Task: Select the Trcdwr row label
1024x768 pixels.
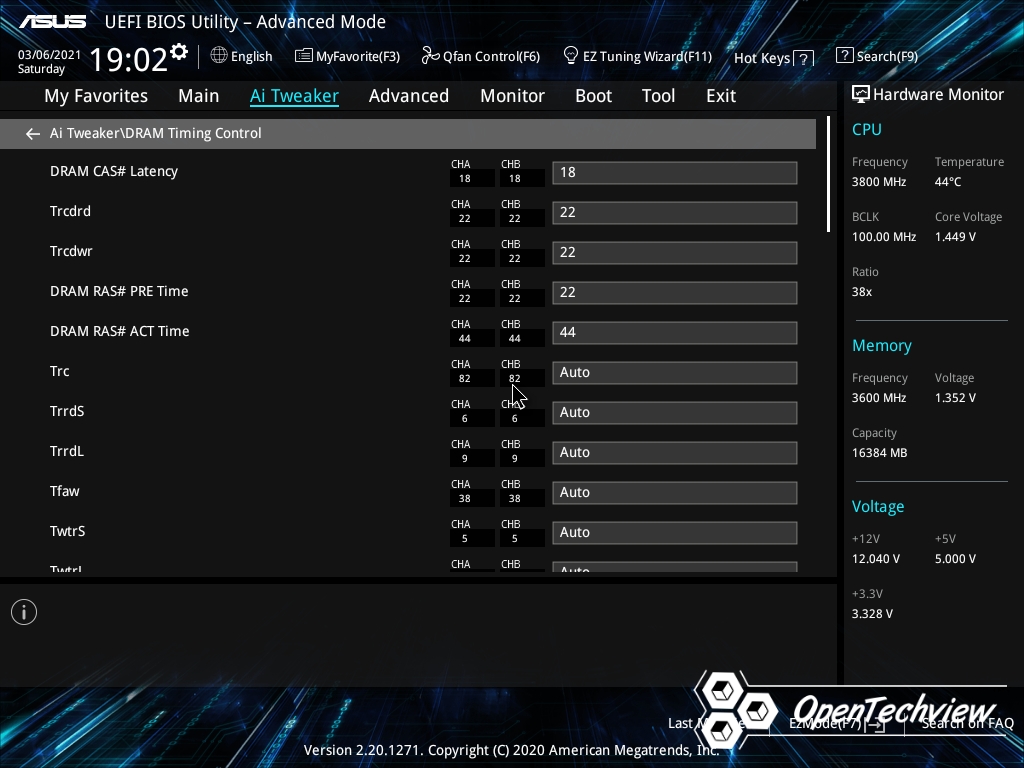Action: [71, 251]
